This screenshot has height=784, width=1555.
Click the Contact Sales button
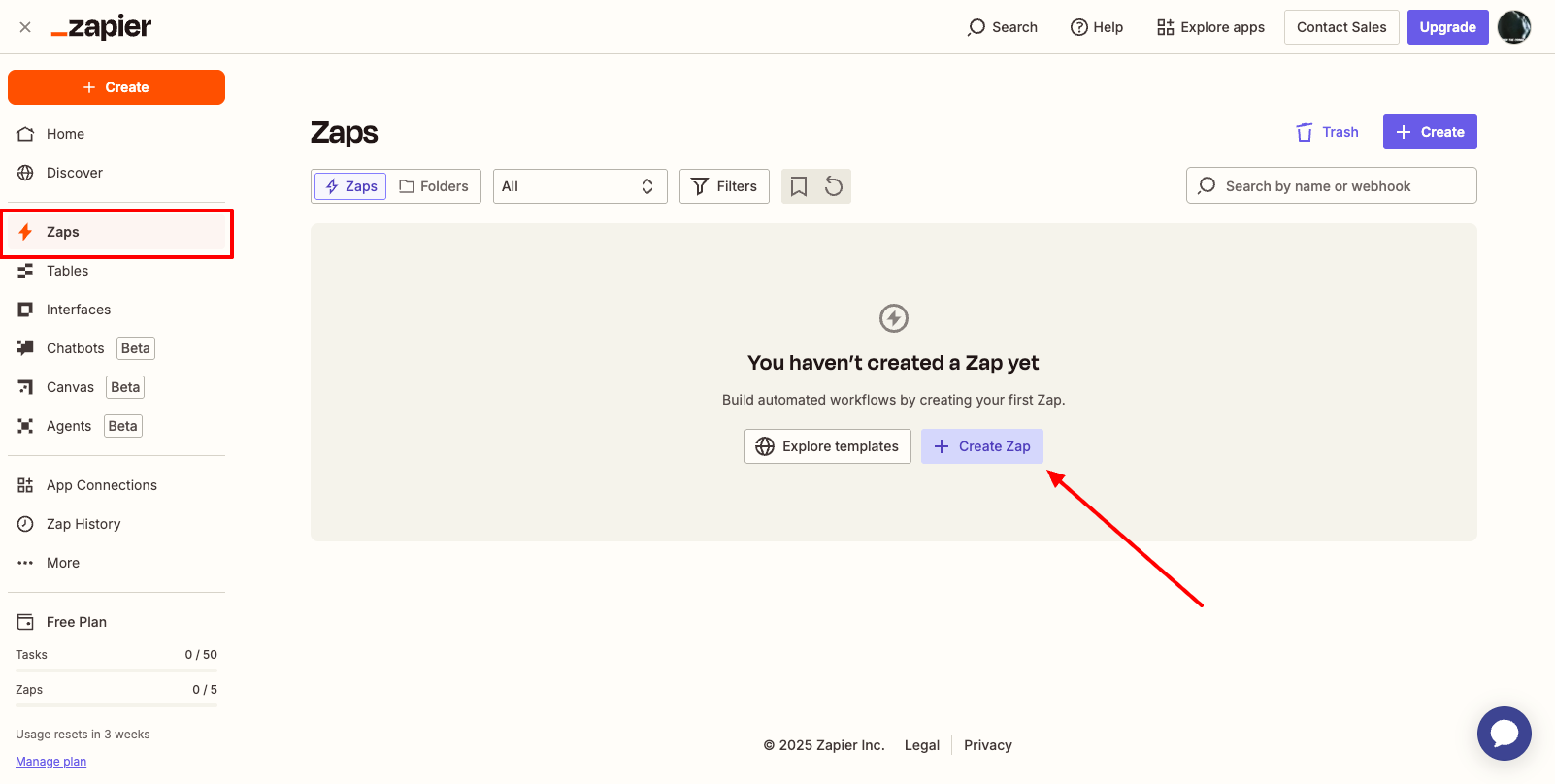pyautogui.click(x=1341, y=27)
